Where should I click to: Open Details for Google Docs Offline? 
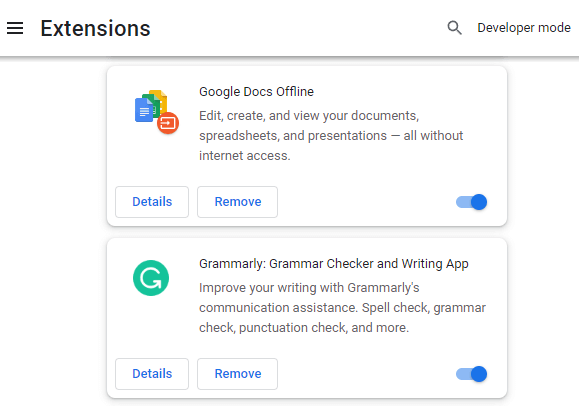(152, 202)
